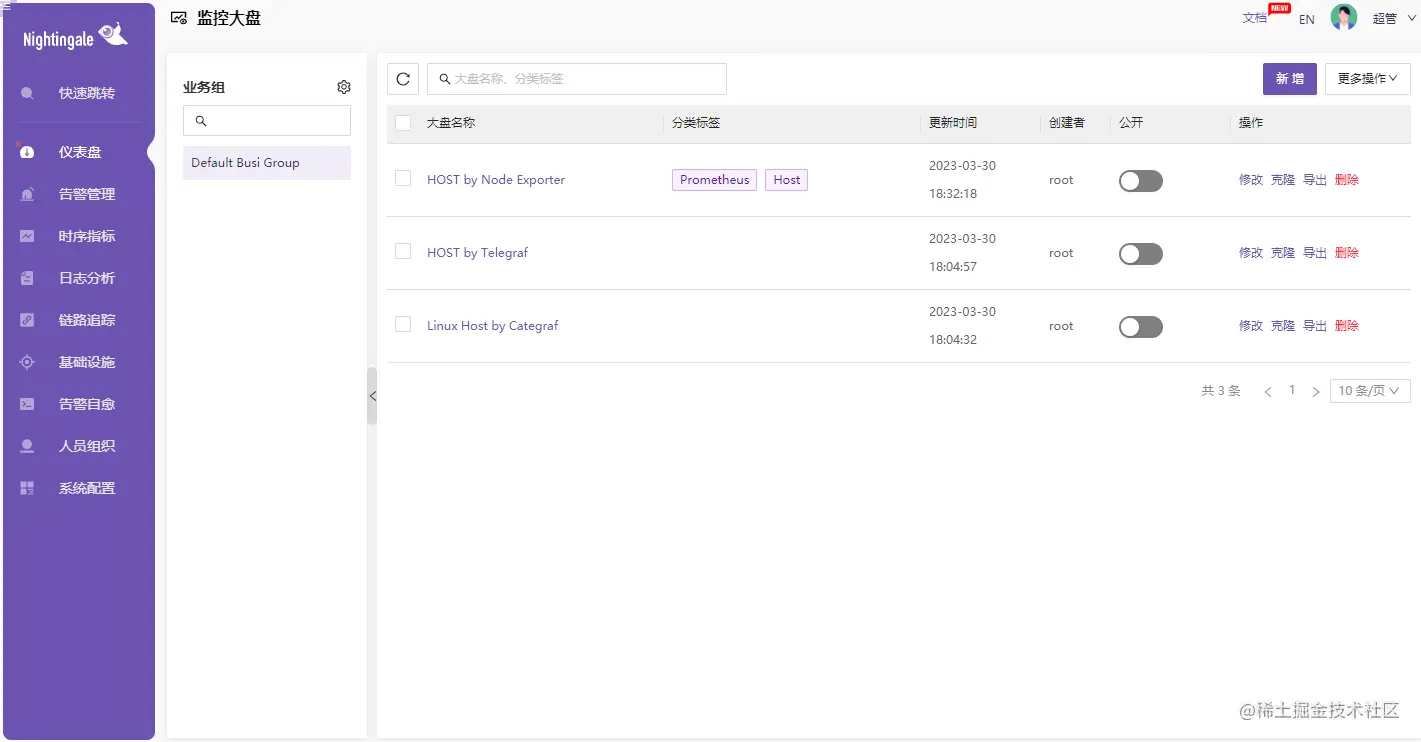The image size is (1421, 742).
Task: Open 人员组织 in the sidebar menu
Action: pos(86,446)
